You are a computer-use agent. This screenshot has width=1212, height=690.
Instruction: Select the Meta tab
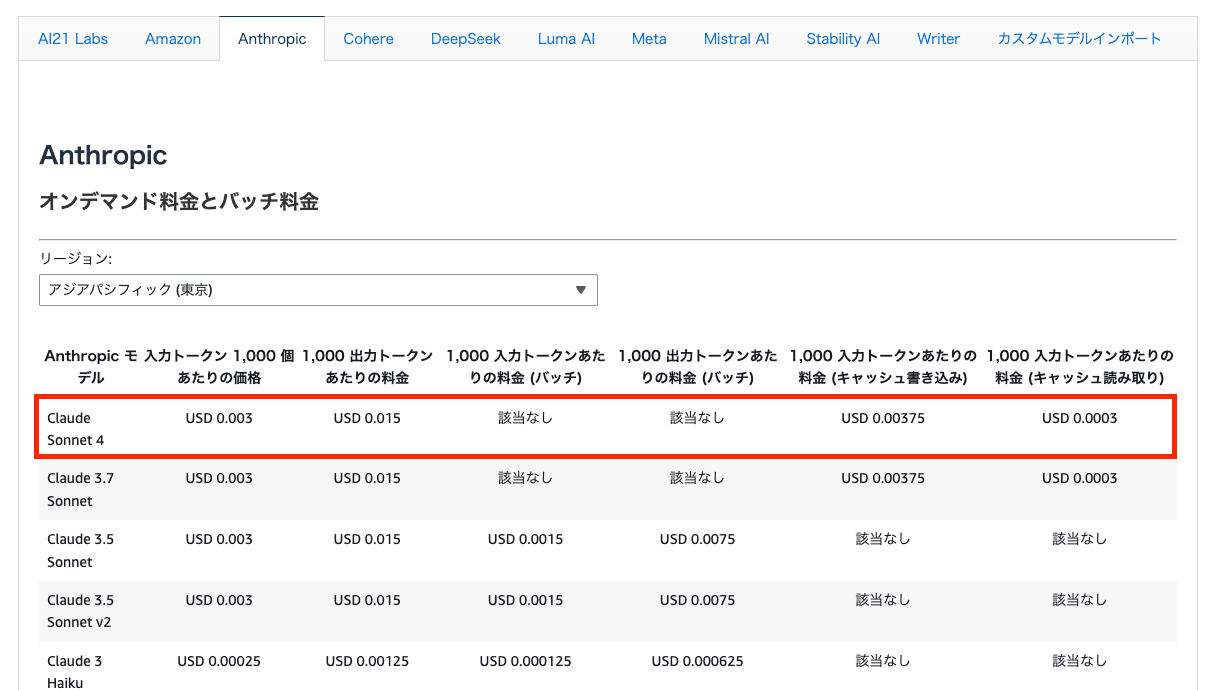[x=649, y=39]
